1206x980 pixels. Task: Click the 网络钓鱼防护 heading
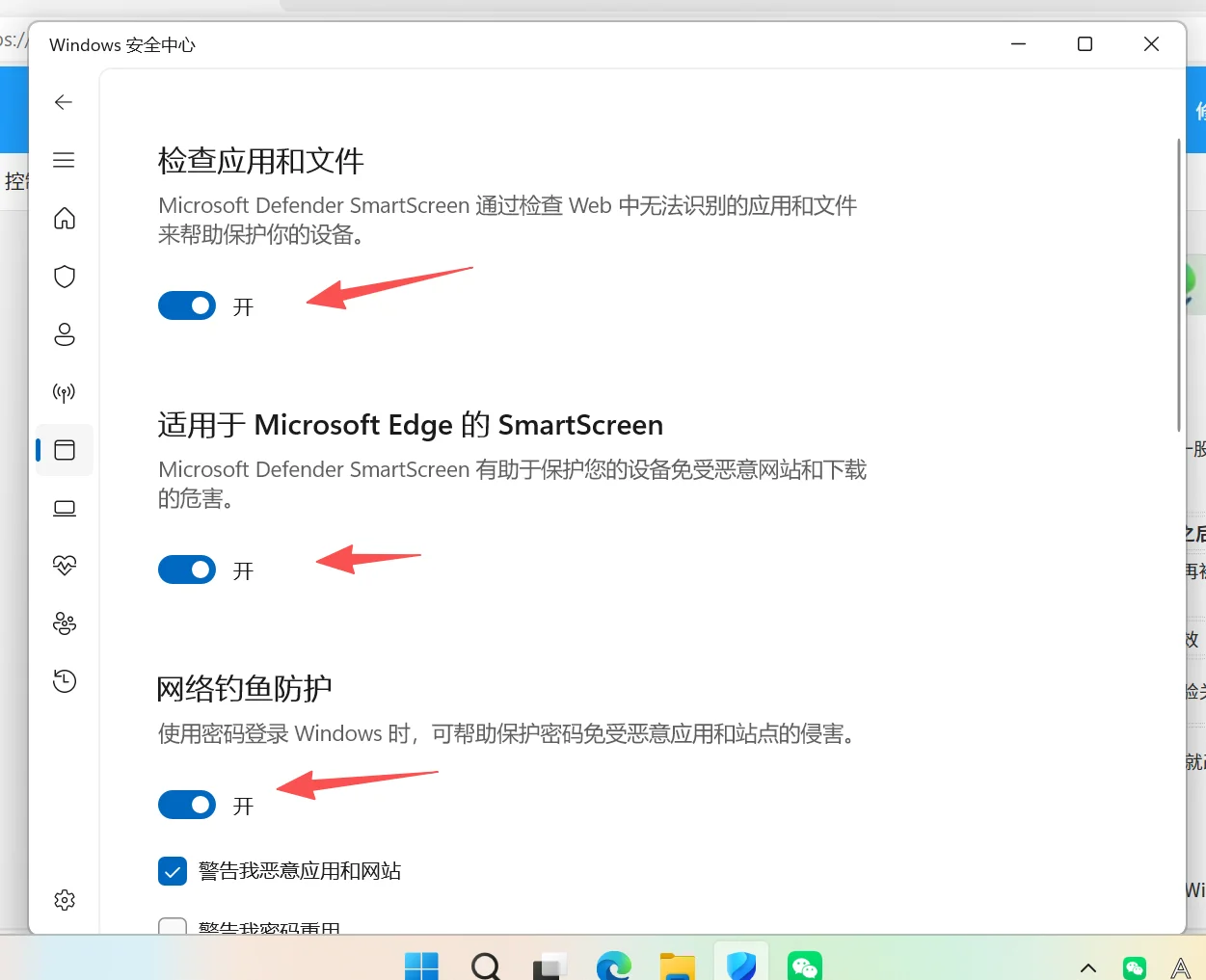(x=244, y=689)
